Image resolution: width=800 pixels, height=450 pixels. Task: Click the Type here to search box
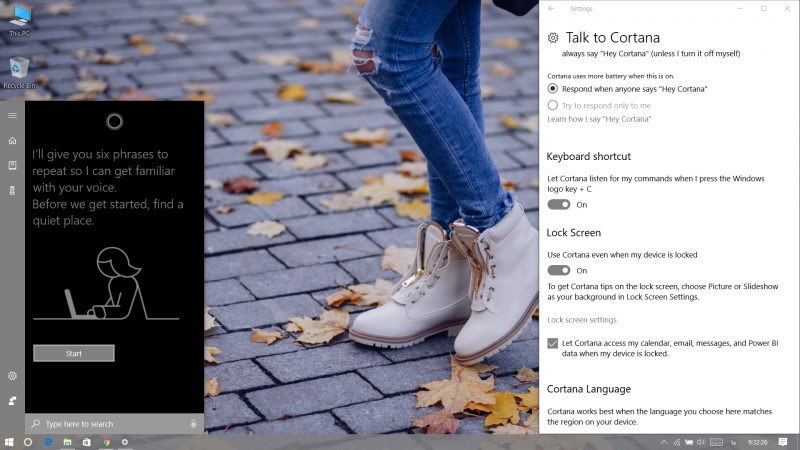pos(114,423)
